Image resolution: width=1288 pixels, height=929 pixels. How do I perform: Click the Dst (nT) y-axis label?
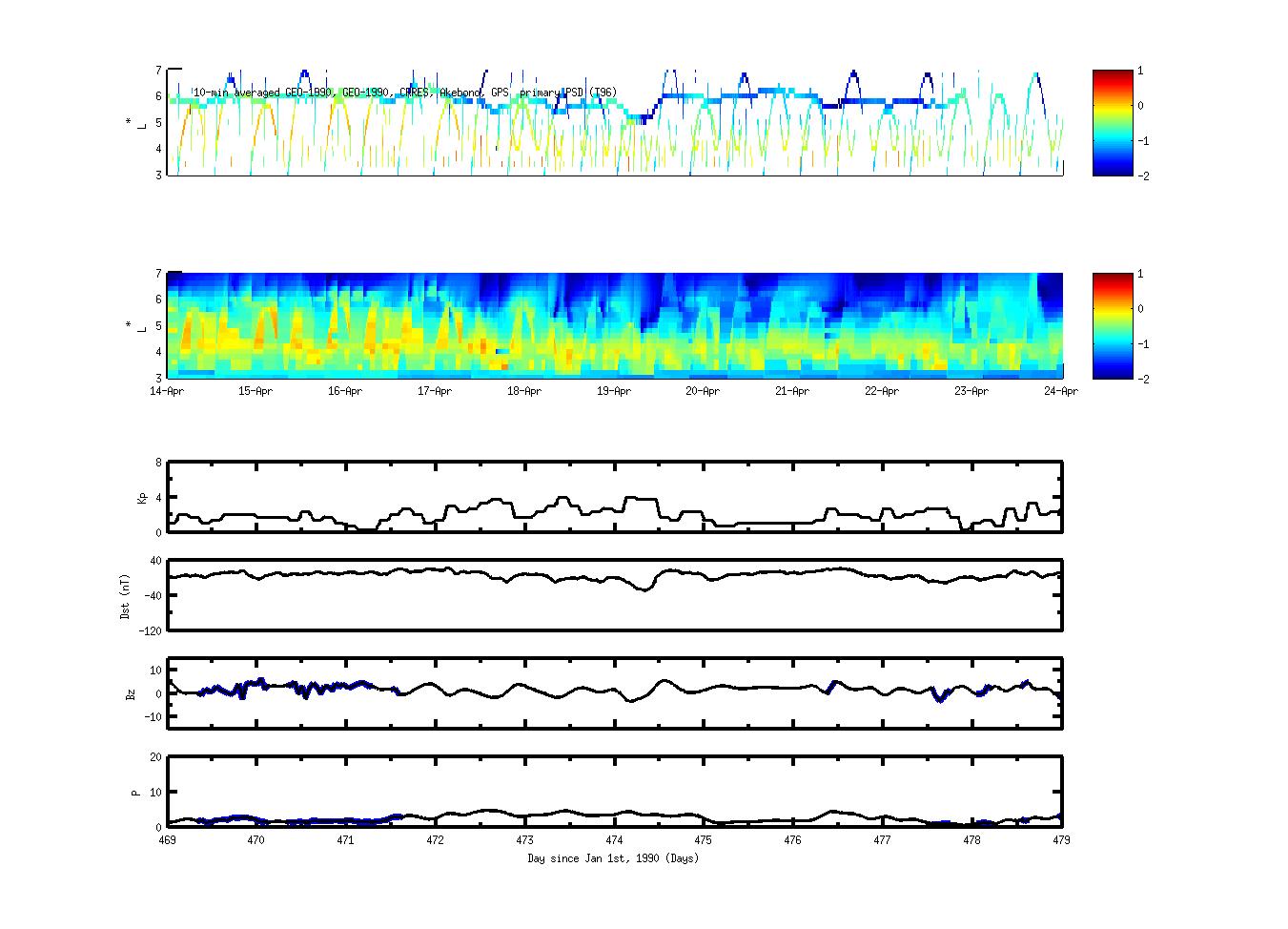point(125,596)
